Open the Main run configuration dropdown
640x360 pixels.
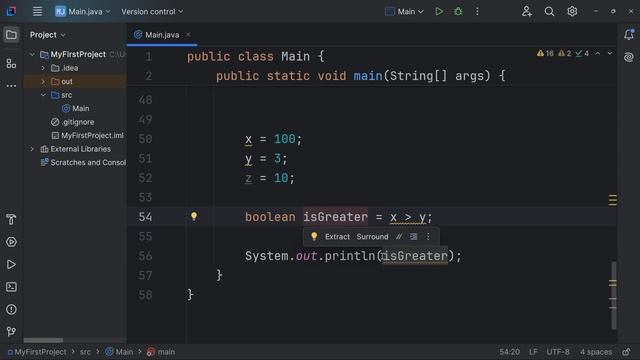(404, 11)
